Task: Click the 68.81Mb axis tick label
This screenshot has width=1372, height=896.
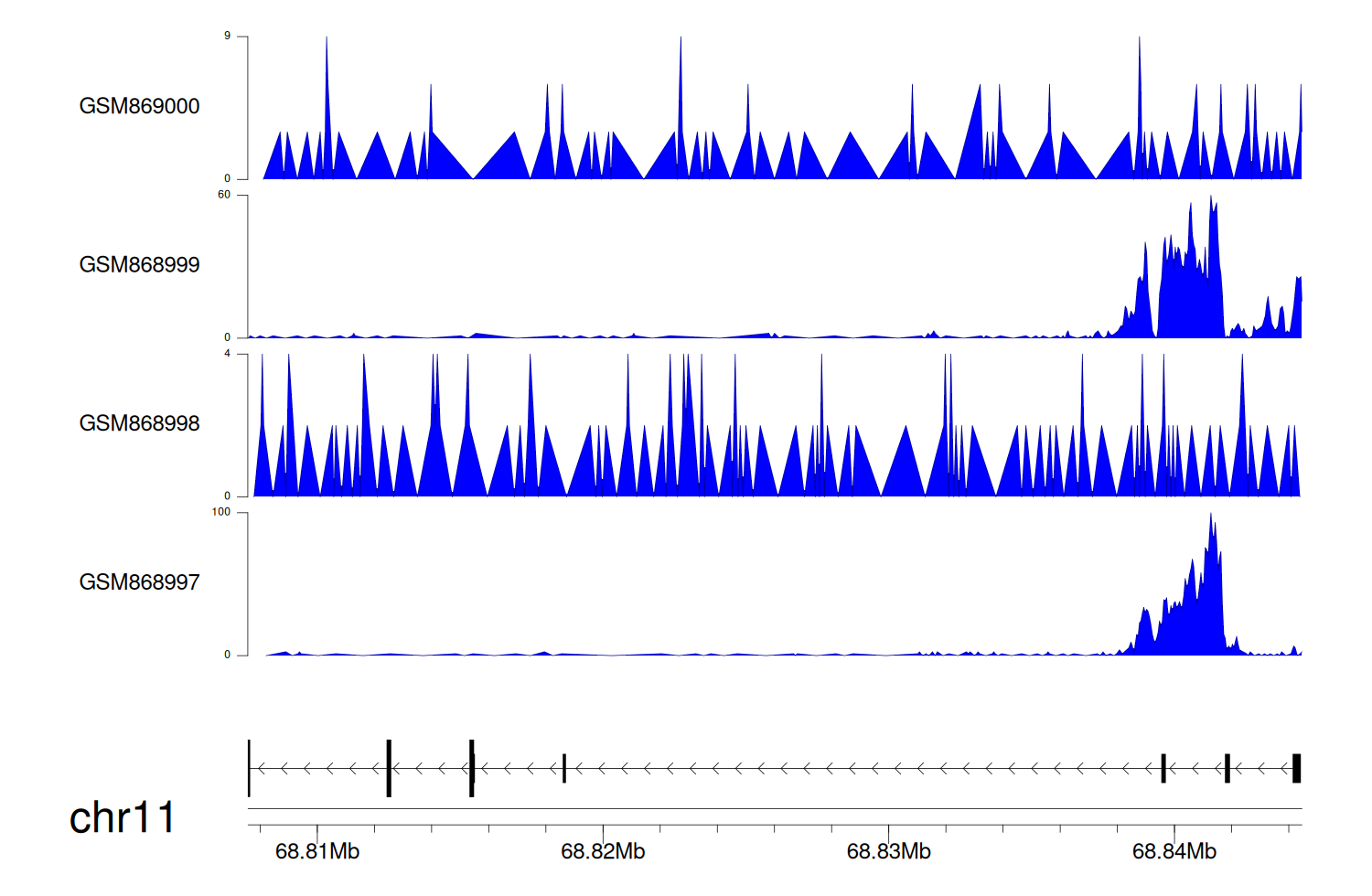Action: tap(317, 852)
